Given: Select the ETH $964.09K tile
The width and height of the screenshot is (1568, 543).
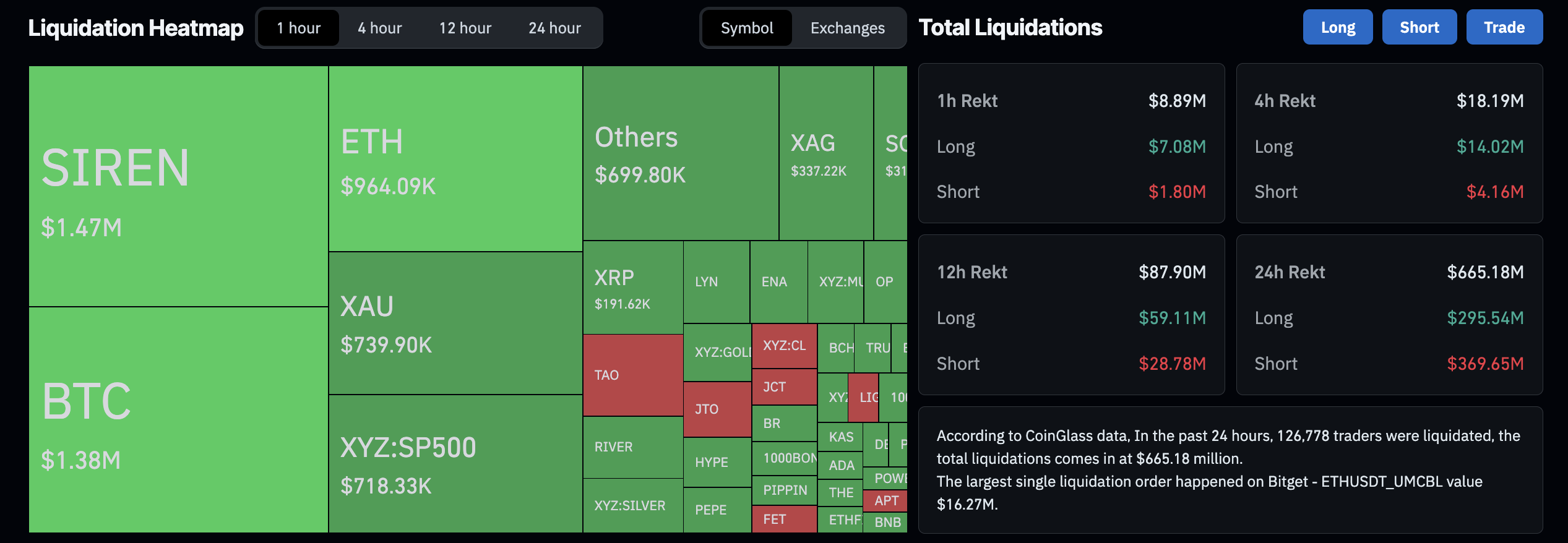Looking at the screenshot, I should click(455, 159).
